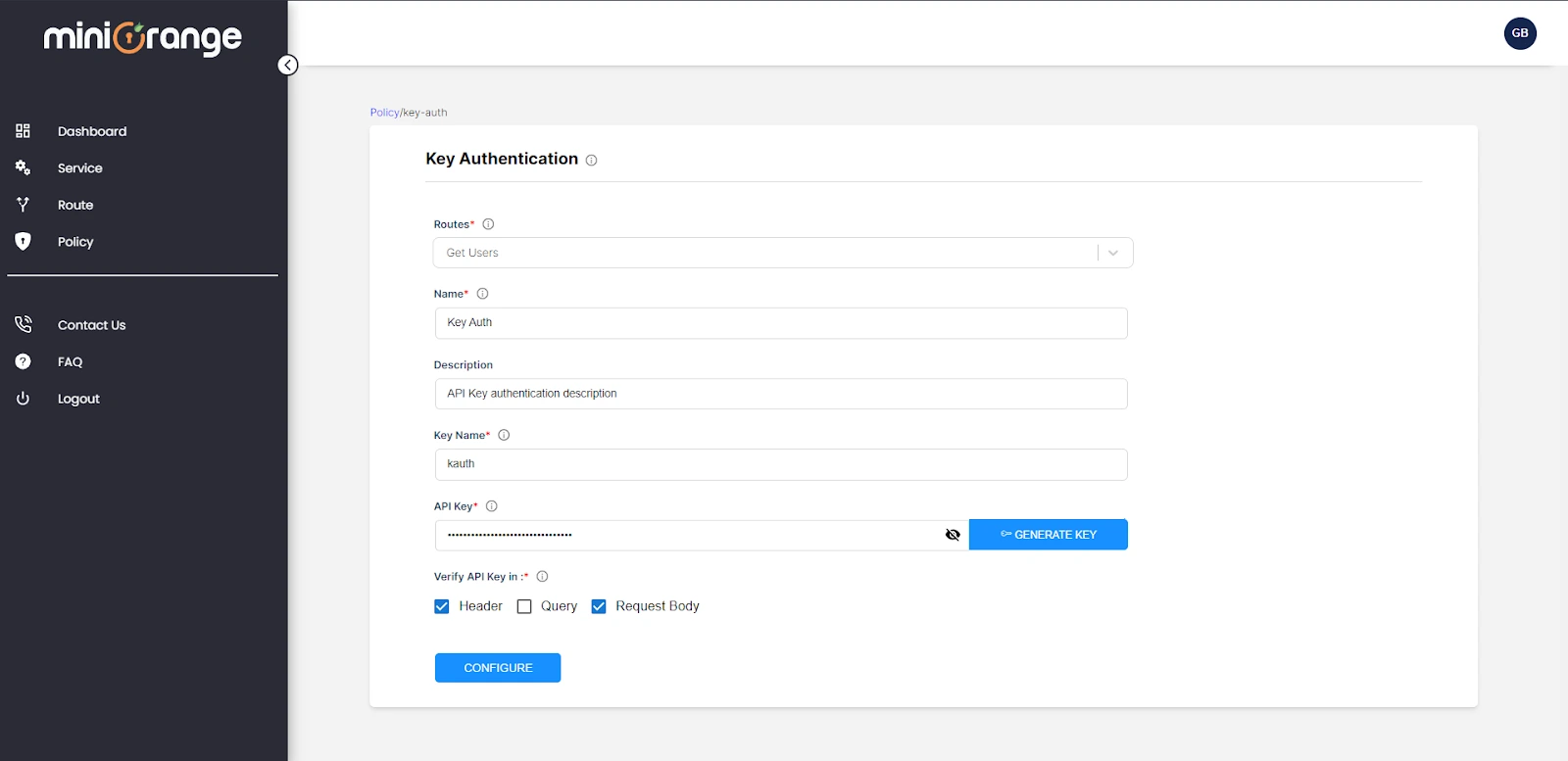Screen dimensions: 1568x761
Task: Open the Routes dropdown arrow
Action: click(x=1113, y=253)
